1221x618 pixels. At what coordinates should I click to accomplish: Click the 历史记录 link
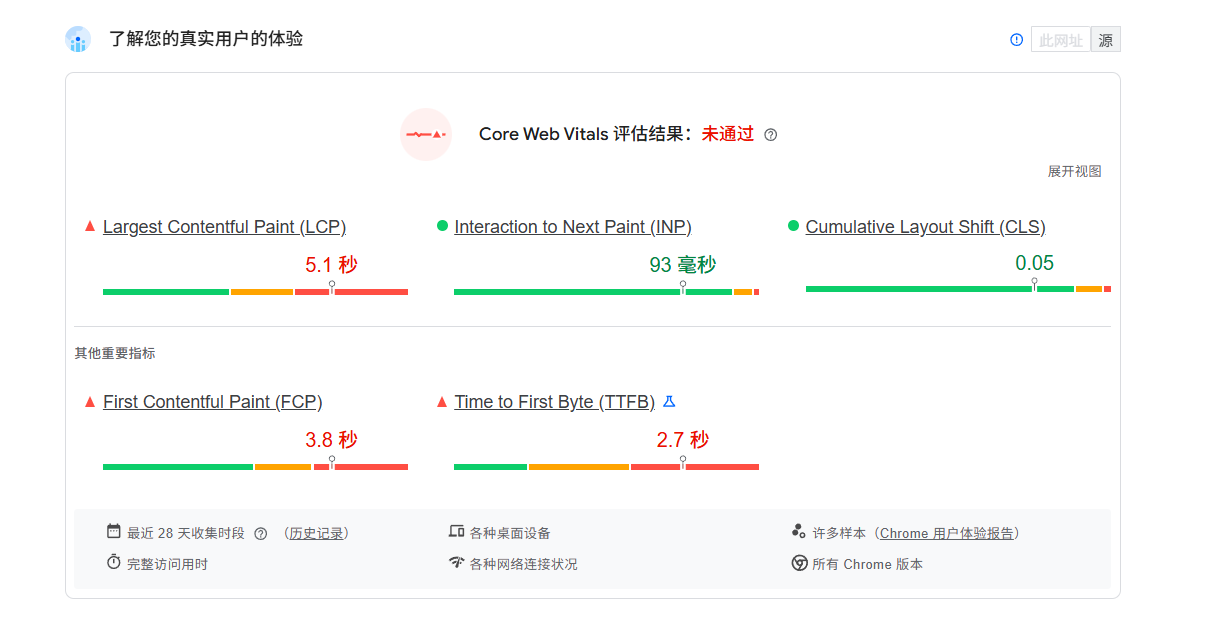coord(318,532)
